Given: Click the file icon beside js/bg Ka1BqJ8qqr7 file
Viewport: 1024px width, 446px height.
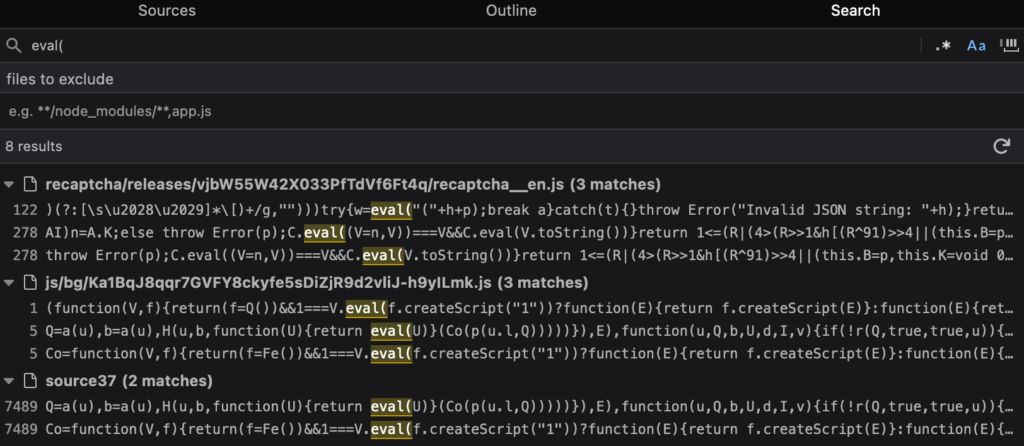Looking at the screenshot, I should (x=29, y=283).
